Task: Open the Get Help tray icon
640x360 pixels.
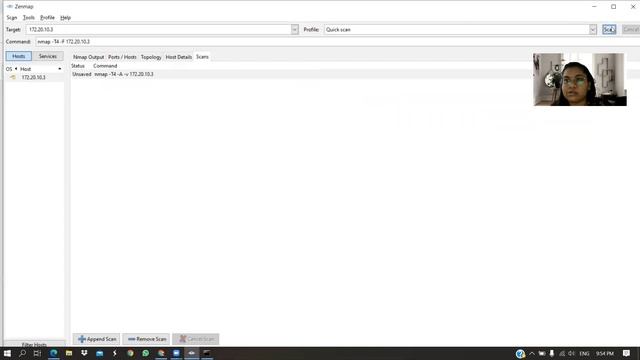Action: tap(520, 354)
